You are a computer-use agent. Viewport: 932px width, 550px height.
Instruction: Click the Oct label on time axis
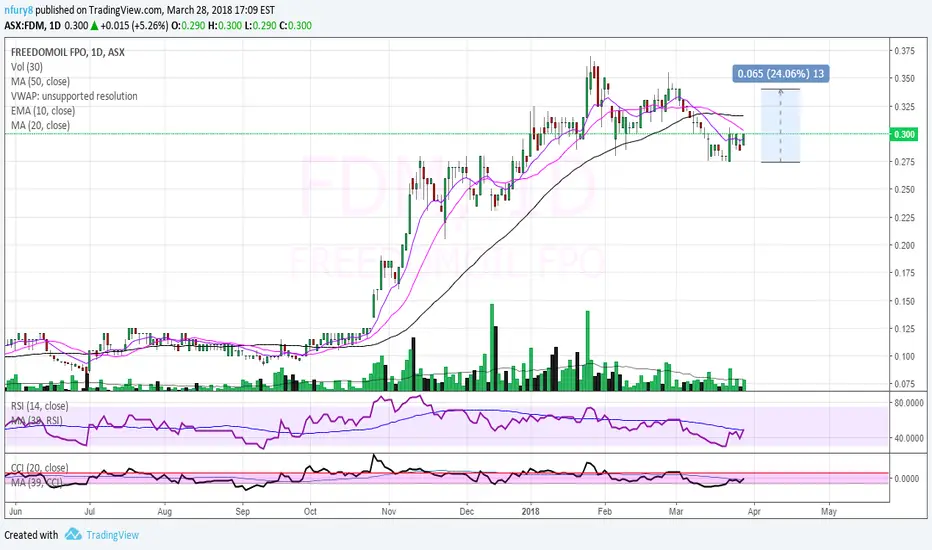coord(310,511)
